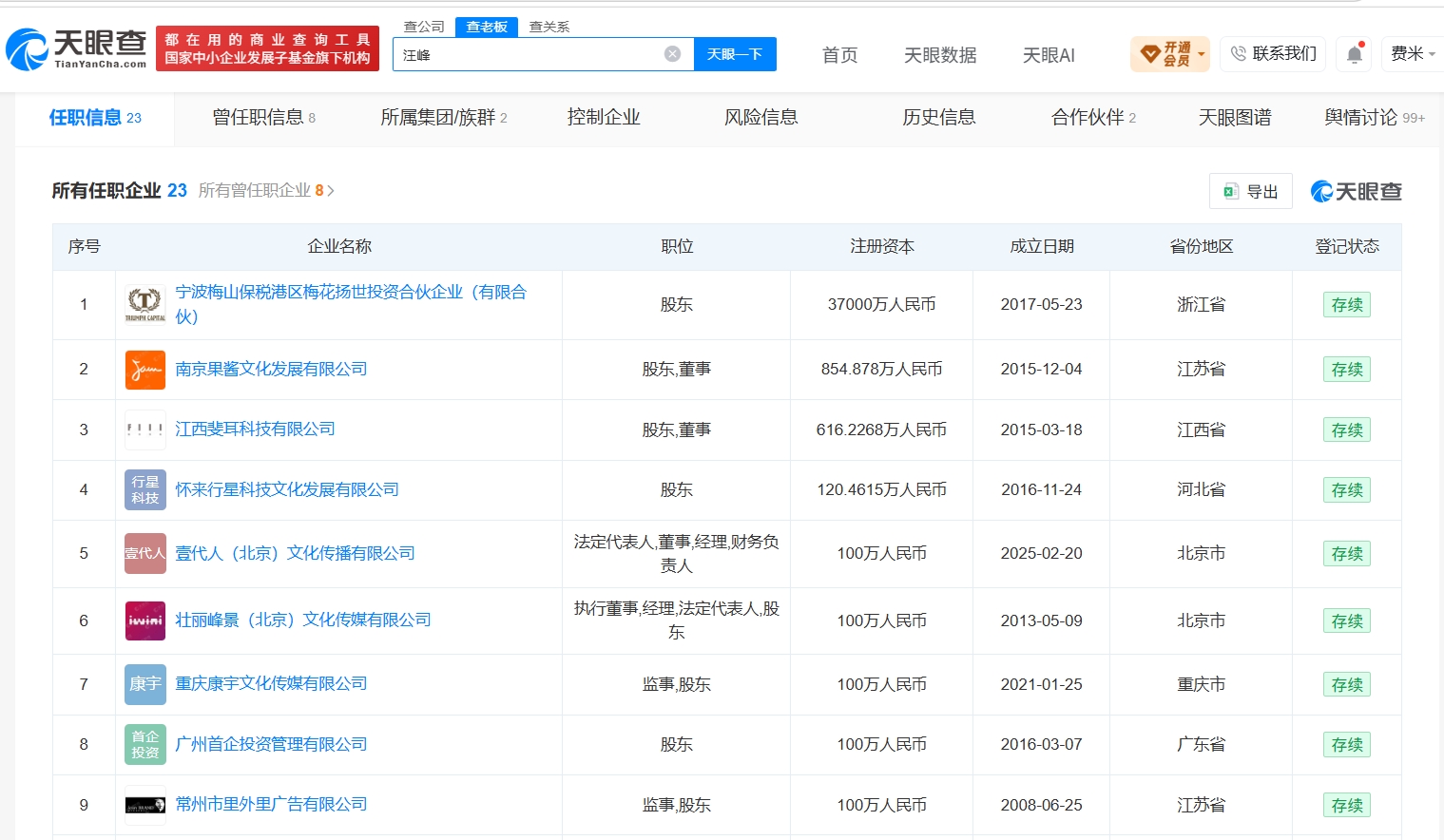The height and width of the screenshot is (840, 1444).
Task: Switch to 控制企业 tab
Action: coord(604,118)
